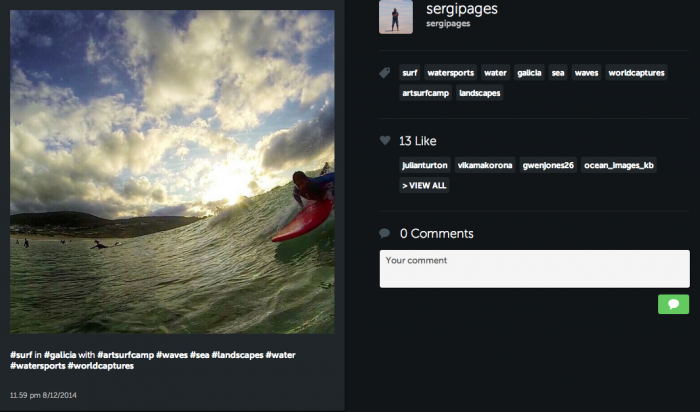Click the green comment submit button
This screenshot has height=412, width=700.
point(673,304)
